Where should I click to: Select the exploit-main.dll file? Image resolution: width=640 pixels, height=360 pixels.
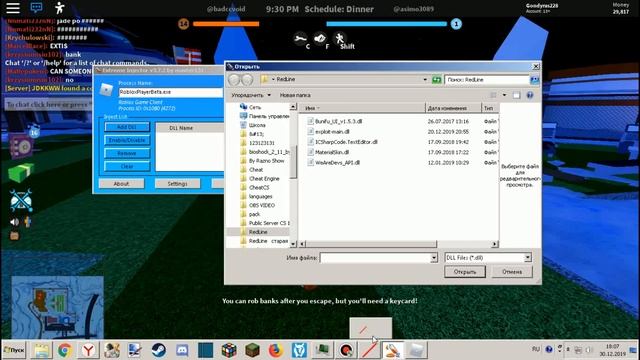pos(332,131)
